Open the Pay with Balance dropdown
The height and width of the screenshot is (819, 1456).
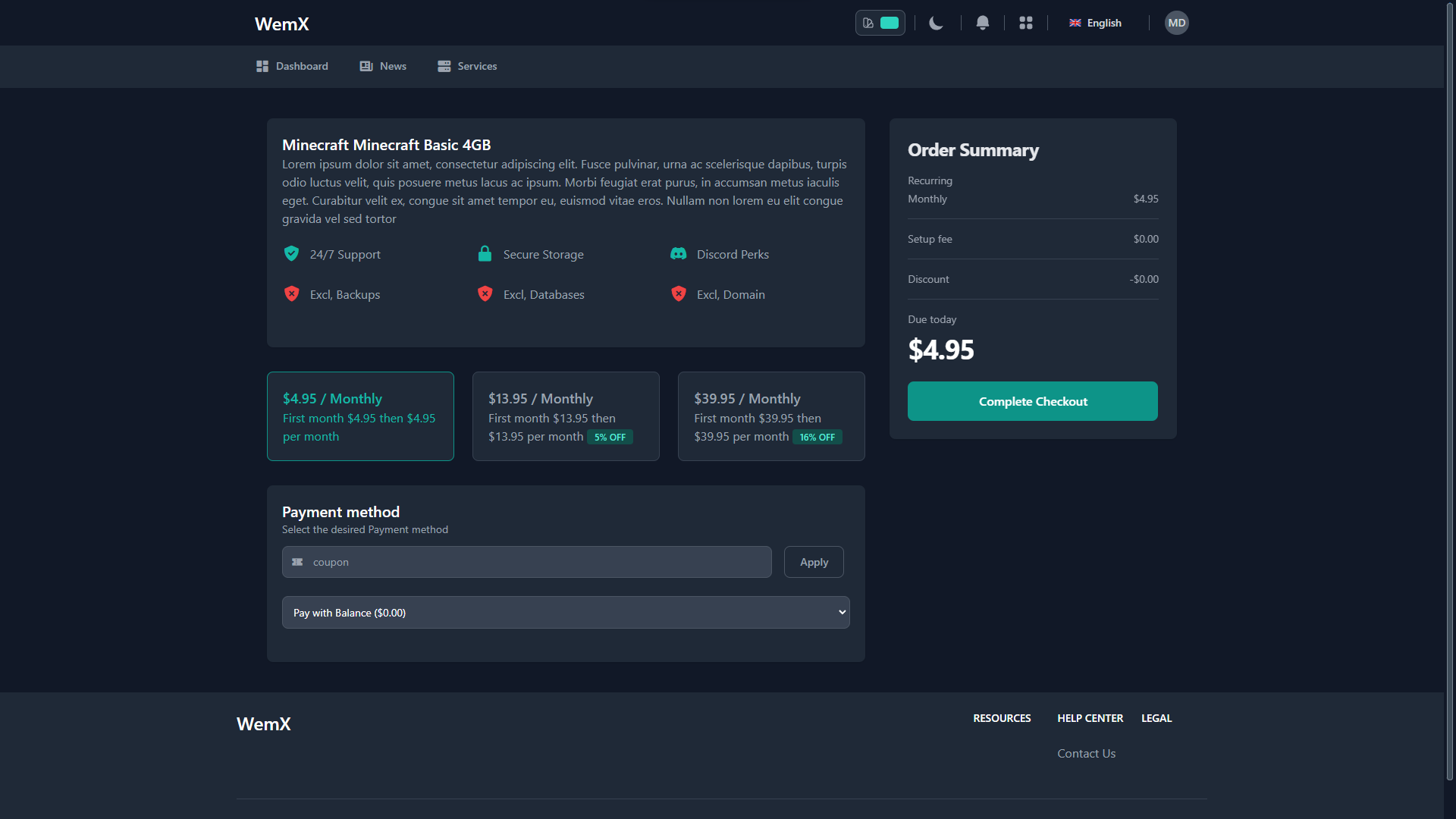pos(566,613)
